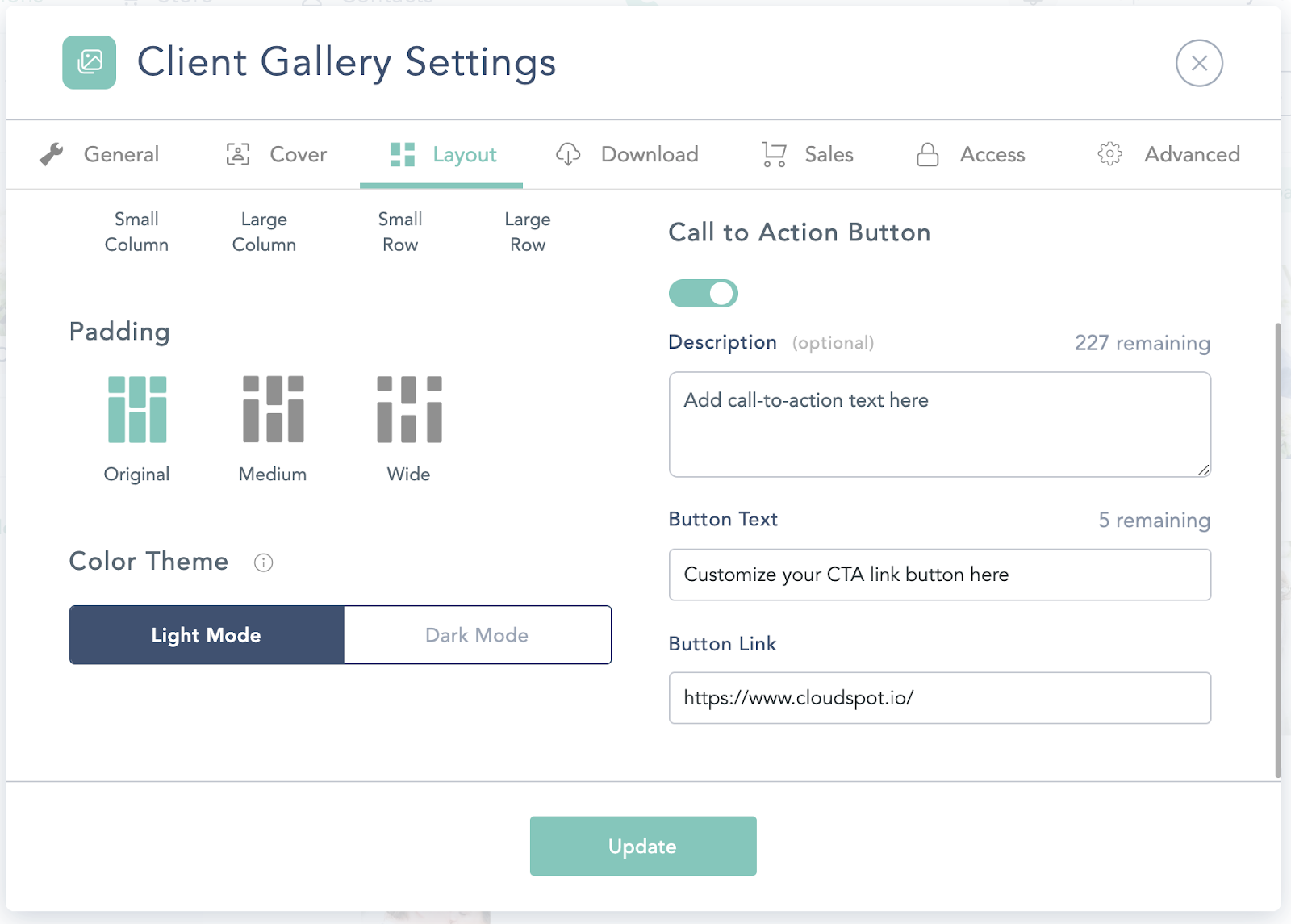The height and width of the screenshot is (924, 1291).
Task: Choose the Small Row layout option
Action: [x=400, y=232]
